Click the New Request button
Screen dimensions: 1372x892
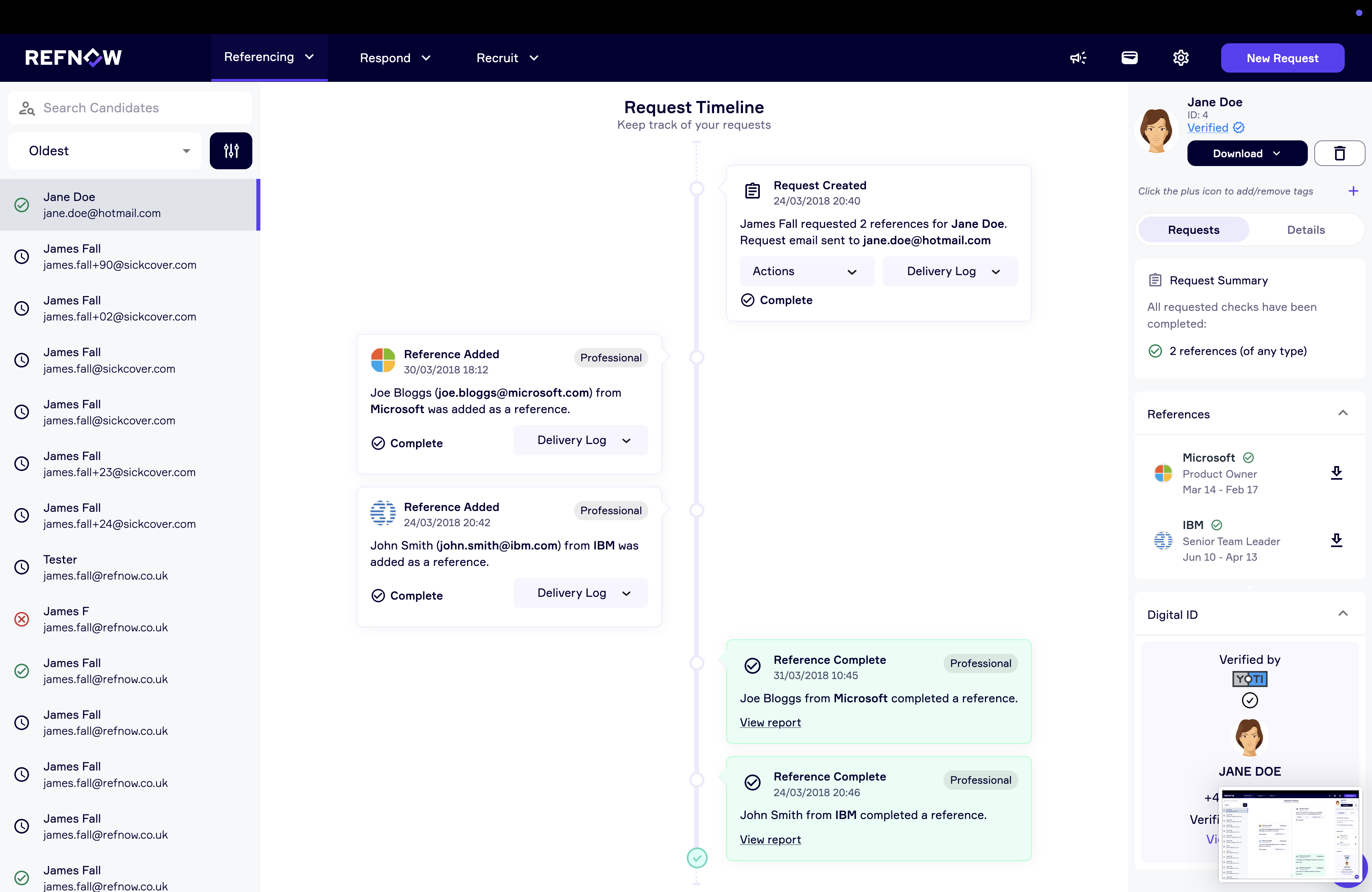(1282, 58)
